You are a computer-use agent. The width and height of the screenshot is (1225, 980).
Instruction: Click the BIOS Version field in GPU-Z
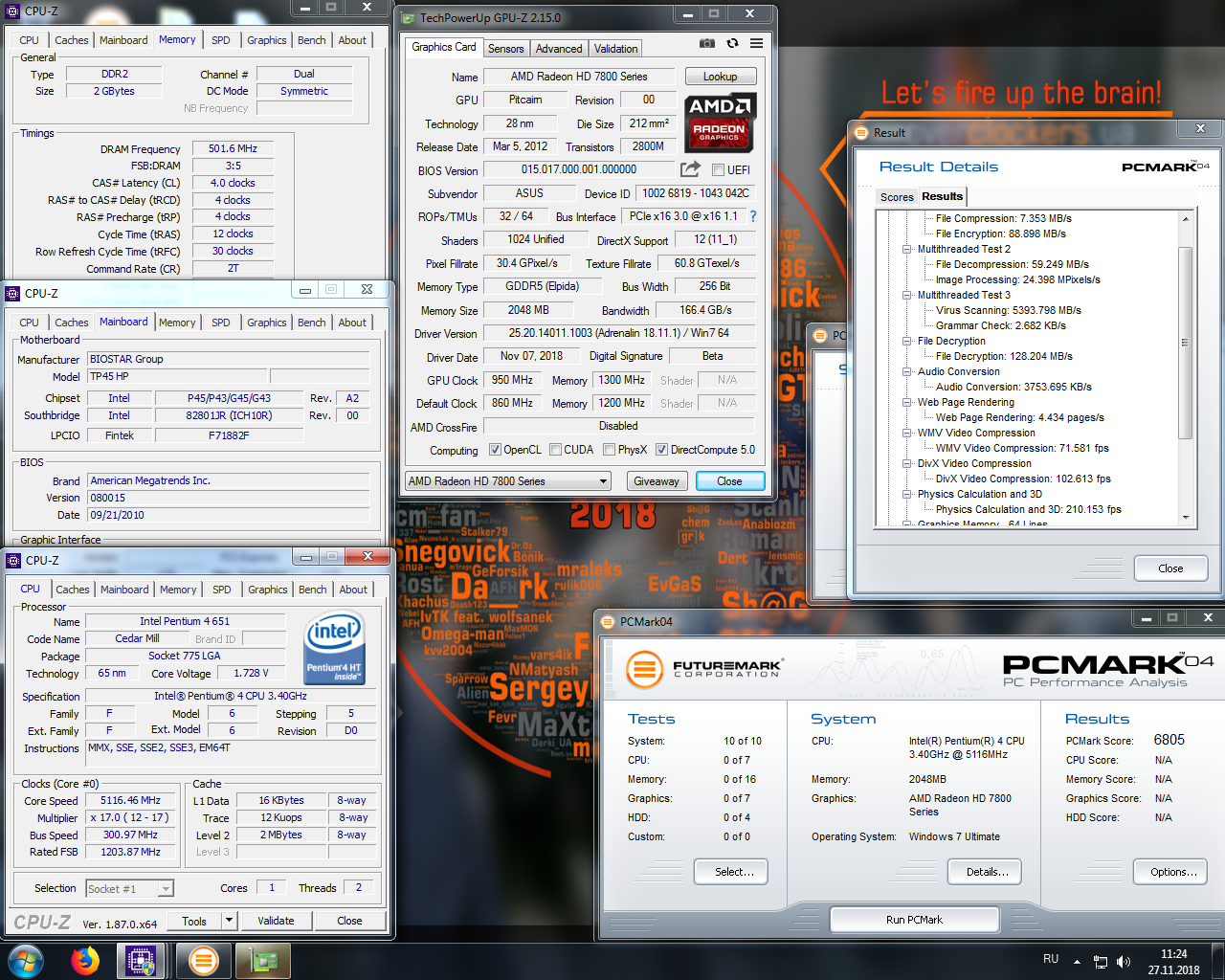[x=579, y=169]
